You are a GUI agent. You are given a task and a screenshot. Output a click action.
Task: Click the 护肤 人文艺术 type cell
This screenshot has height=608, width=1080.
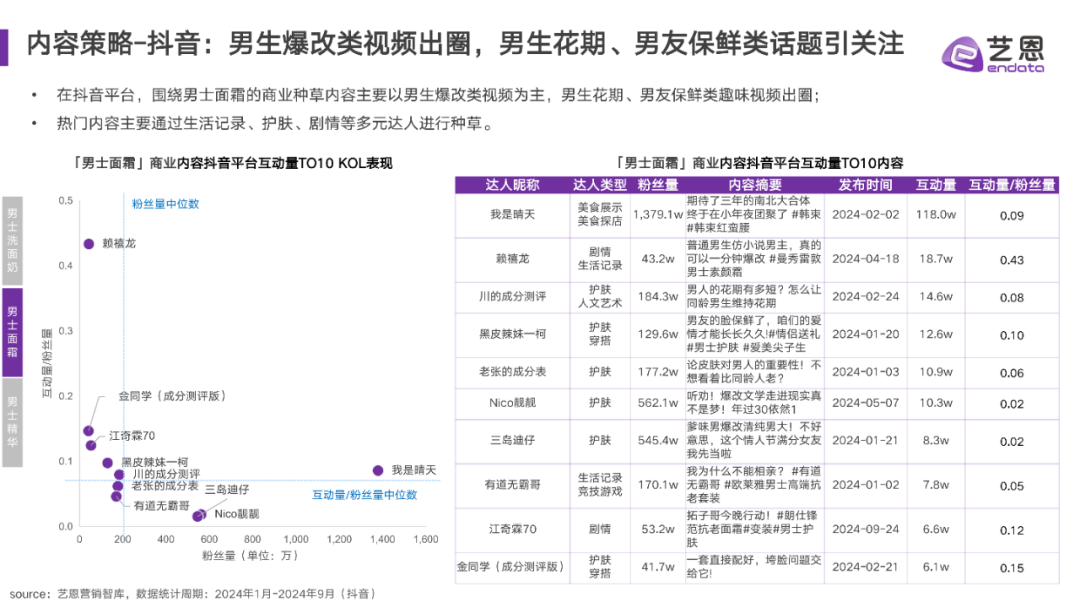[x=600, y=297]
